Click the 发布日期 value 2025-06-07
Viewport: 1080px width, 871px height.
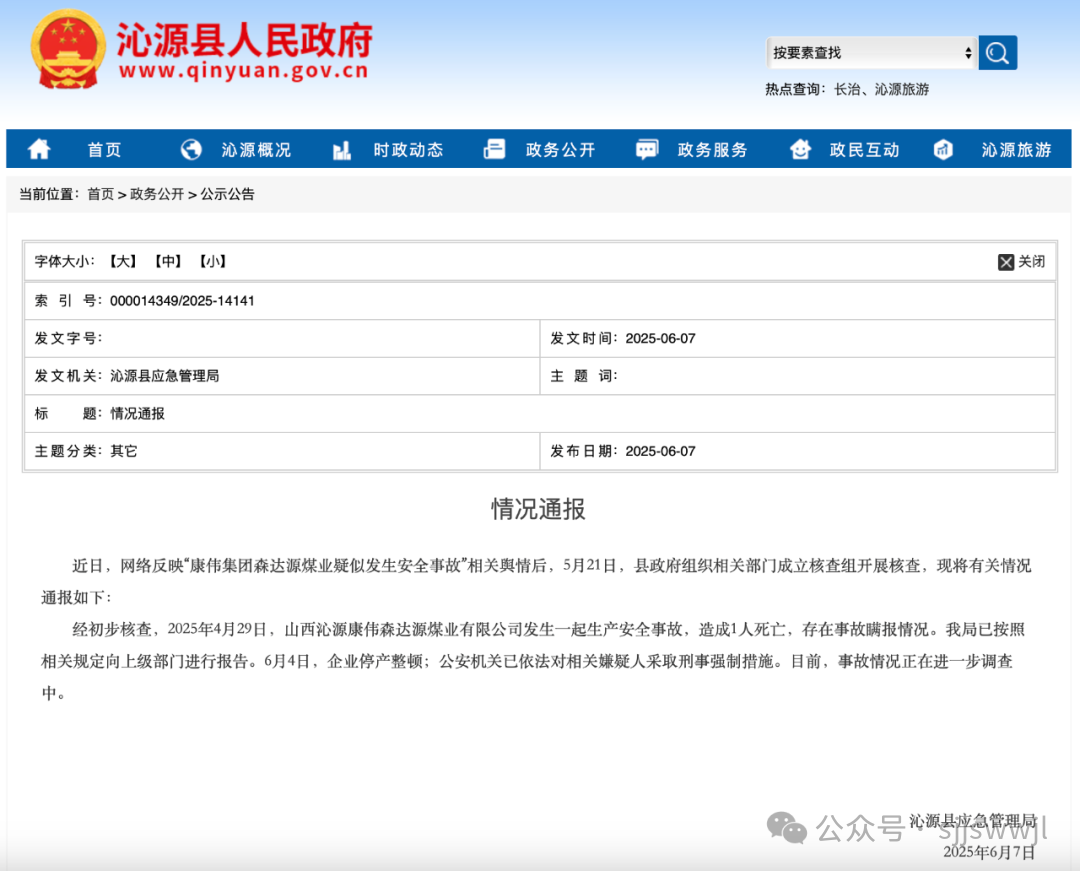(x=661, y=452)
